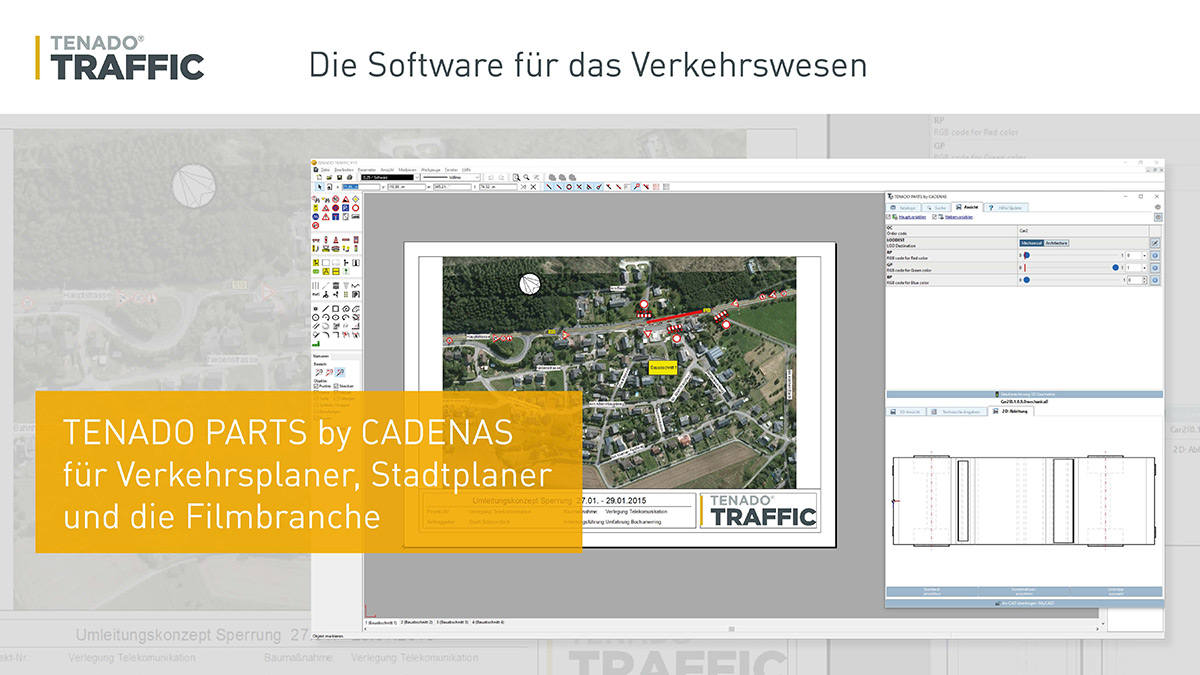The image size is (1200, 675).
Task: Pick the traffic cone symbol
Action: point(336,240)
